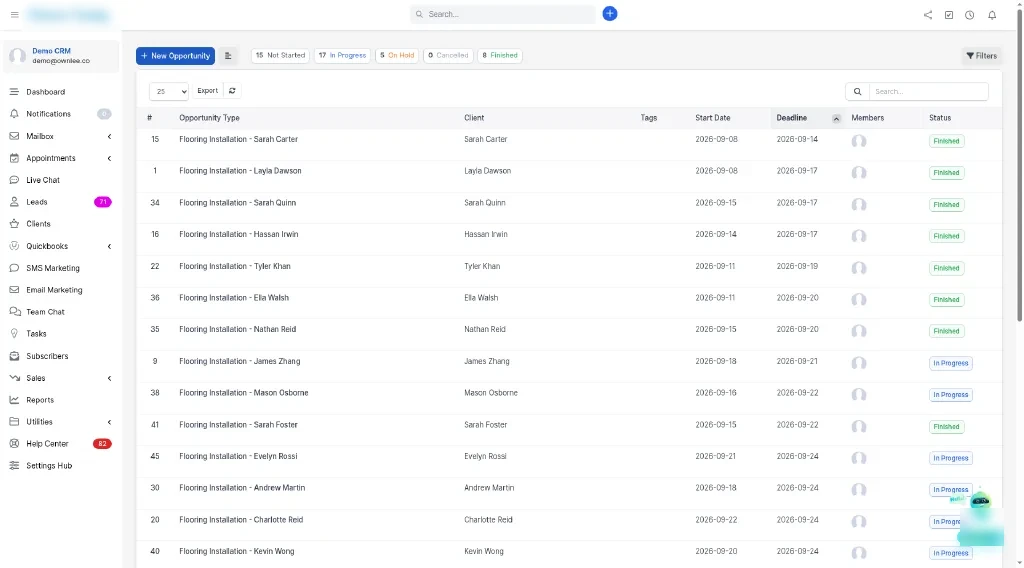
Task: Open Flooring Installation - Sarah Carter opportunity
Action: (x=238, y=139)
